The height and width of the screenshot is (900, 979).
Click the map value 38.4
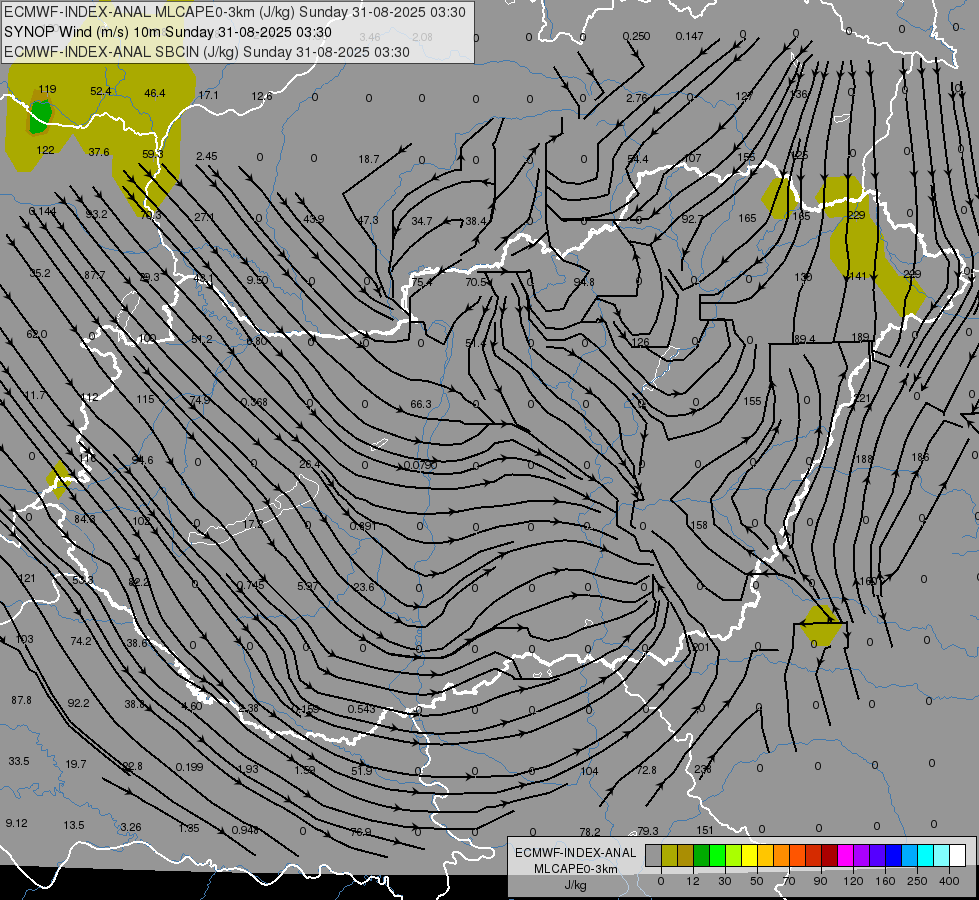476,220
